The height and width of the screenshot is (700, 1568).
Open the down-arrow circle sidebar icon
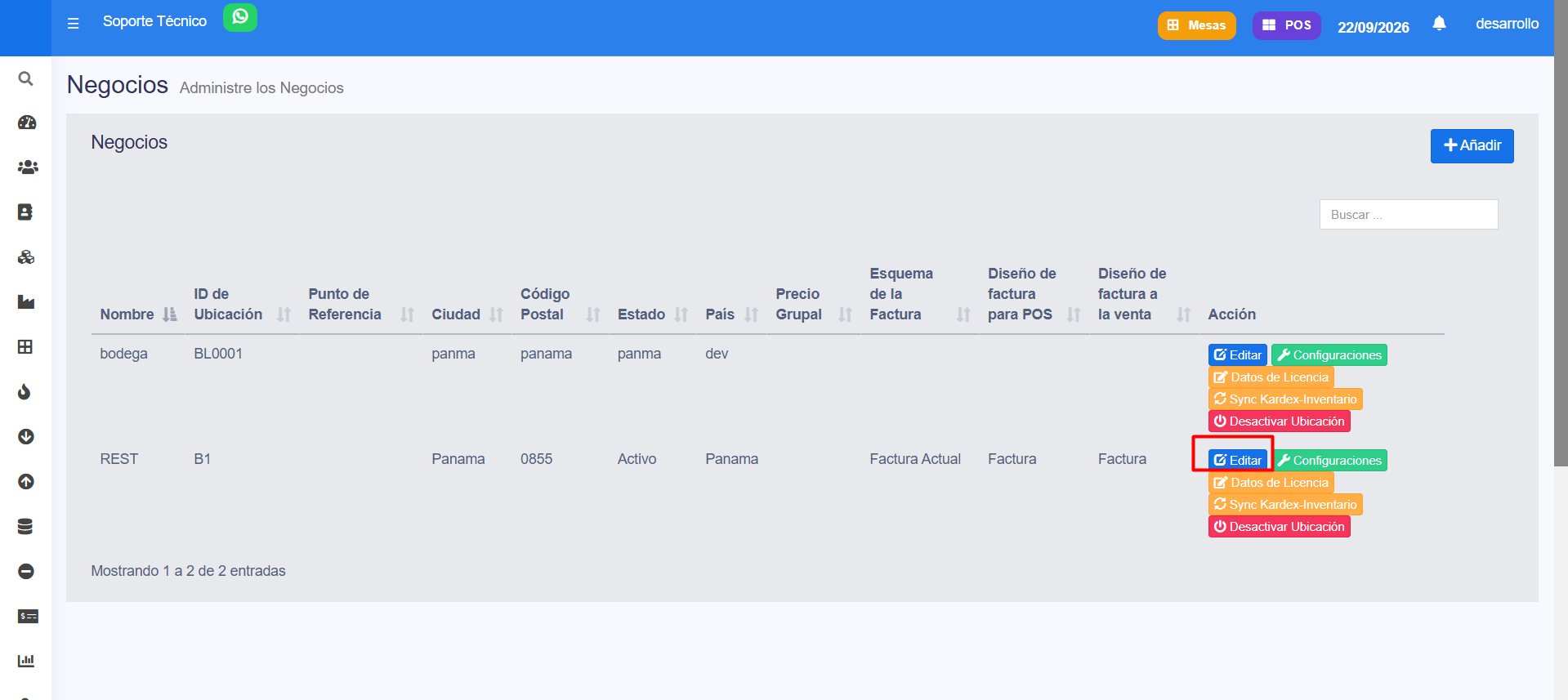tap(26, 437)
